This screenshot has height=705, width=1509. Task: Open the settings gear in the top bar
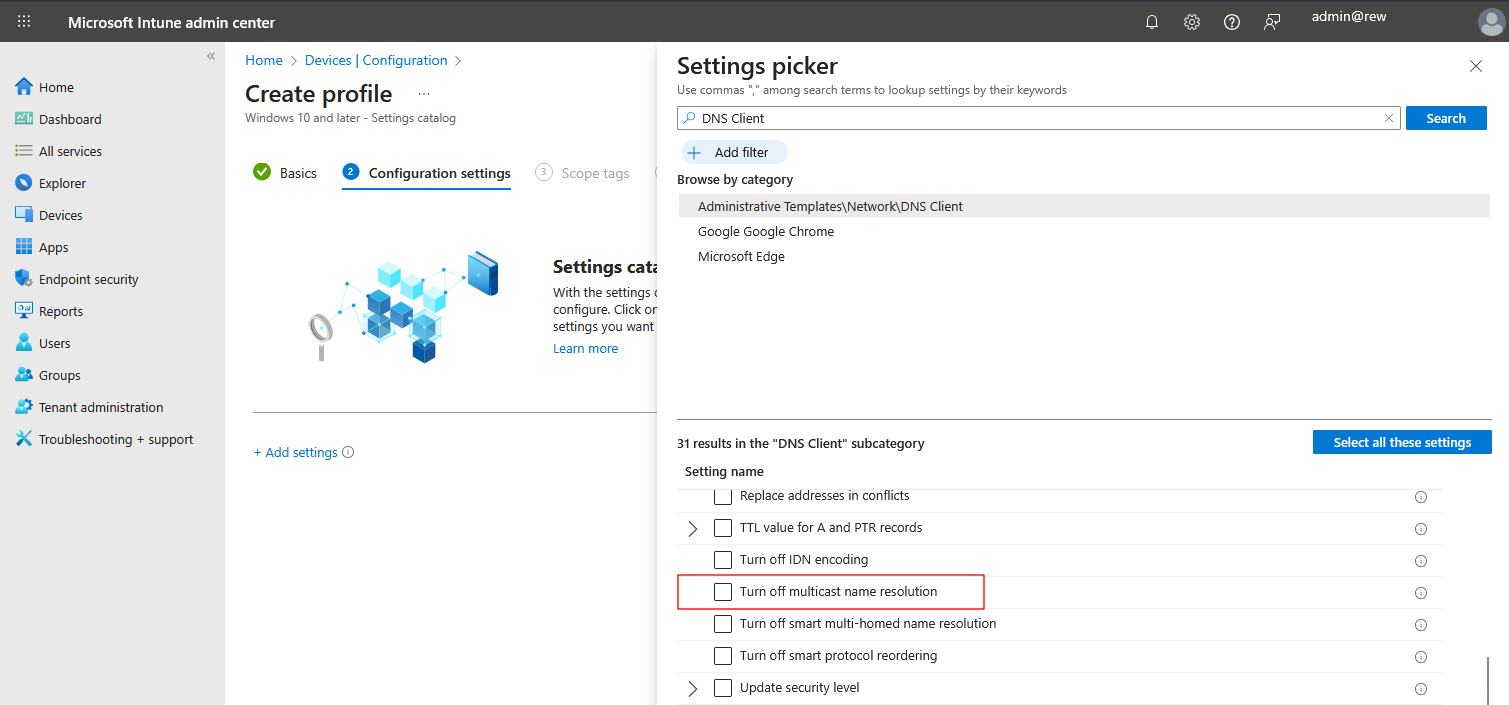point(1191,21)
